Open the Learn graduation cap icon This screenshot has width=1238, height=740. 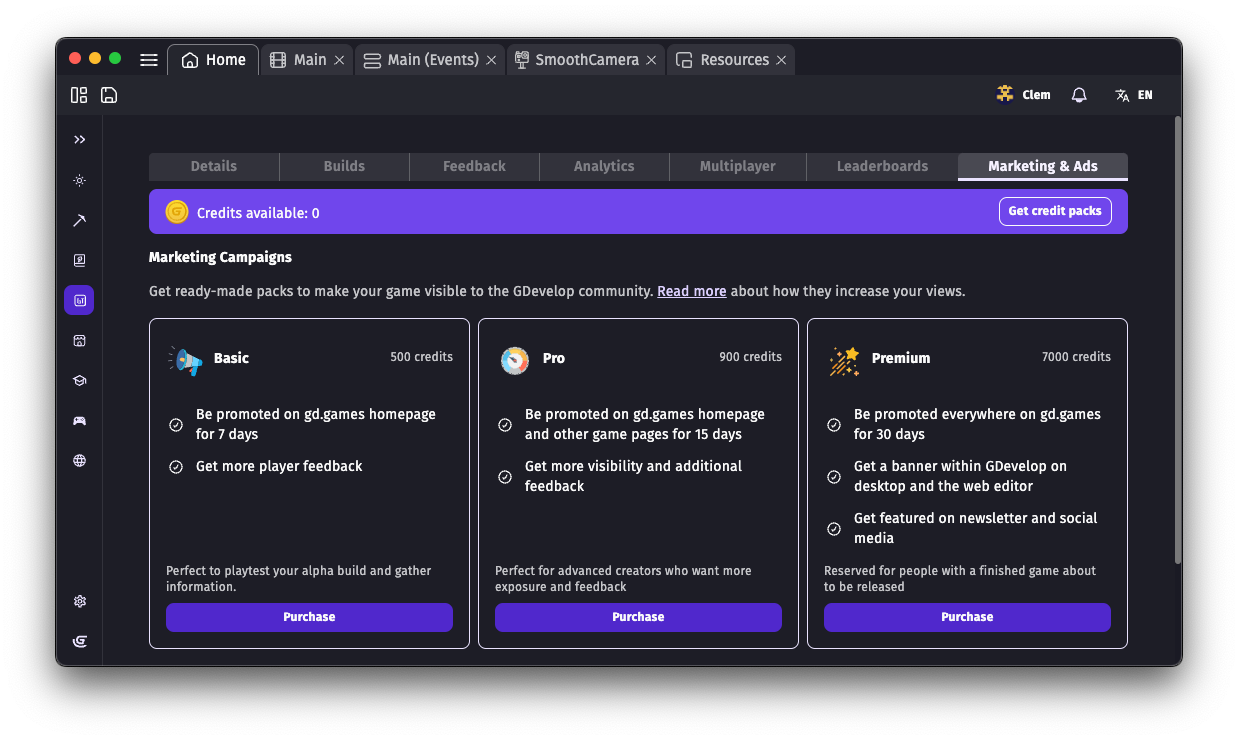point(79,380)
